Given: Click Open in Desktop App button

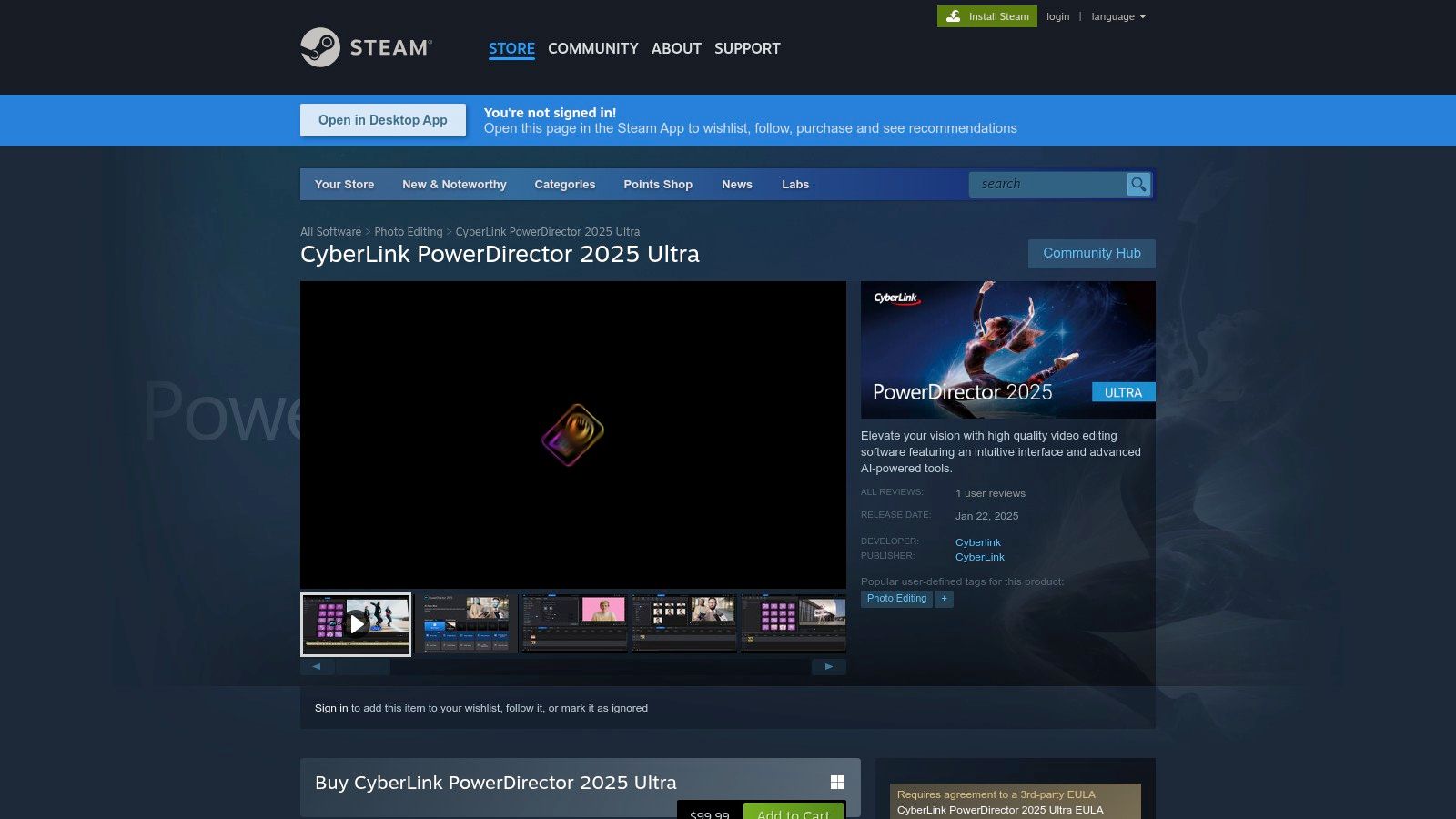Looking at the screenshot, I should [x=383, y=120].
